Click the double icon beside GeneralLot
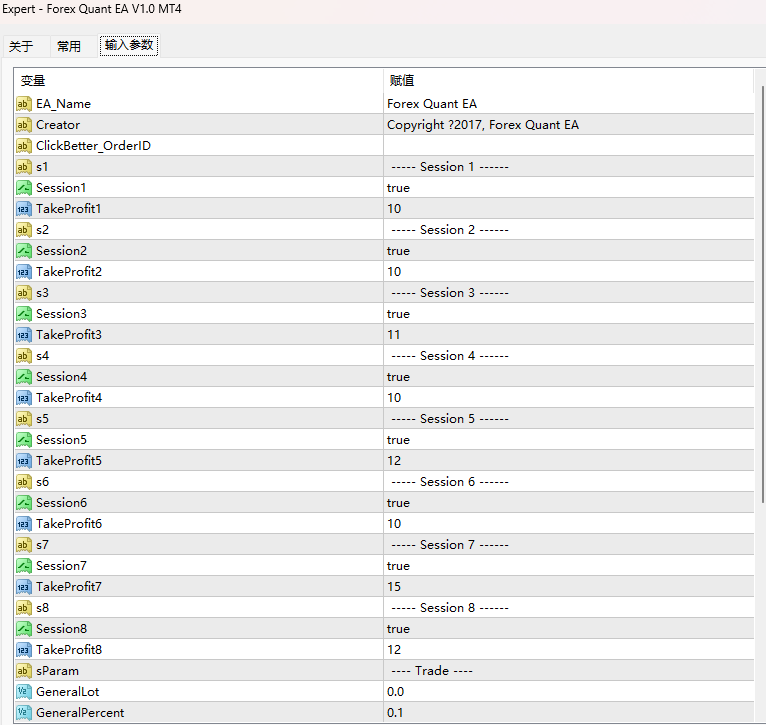This screenshot has height=725, width=766. point(23,692)
